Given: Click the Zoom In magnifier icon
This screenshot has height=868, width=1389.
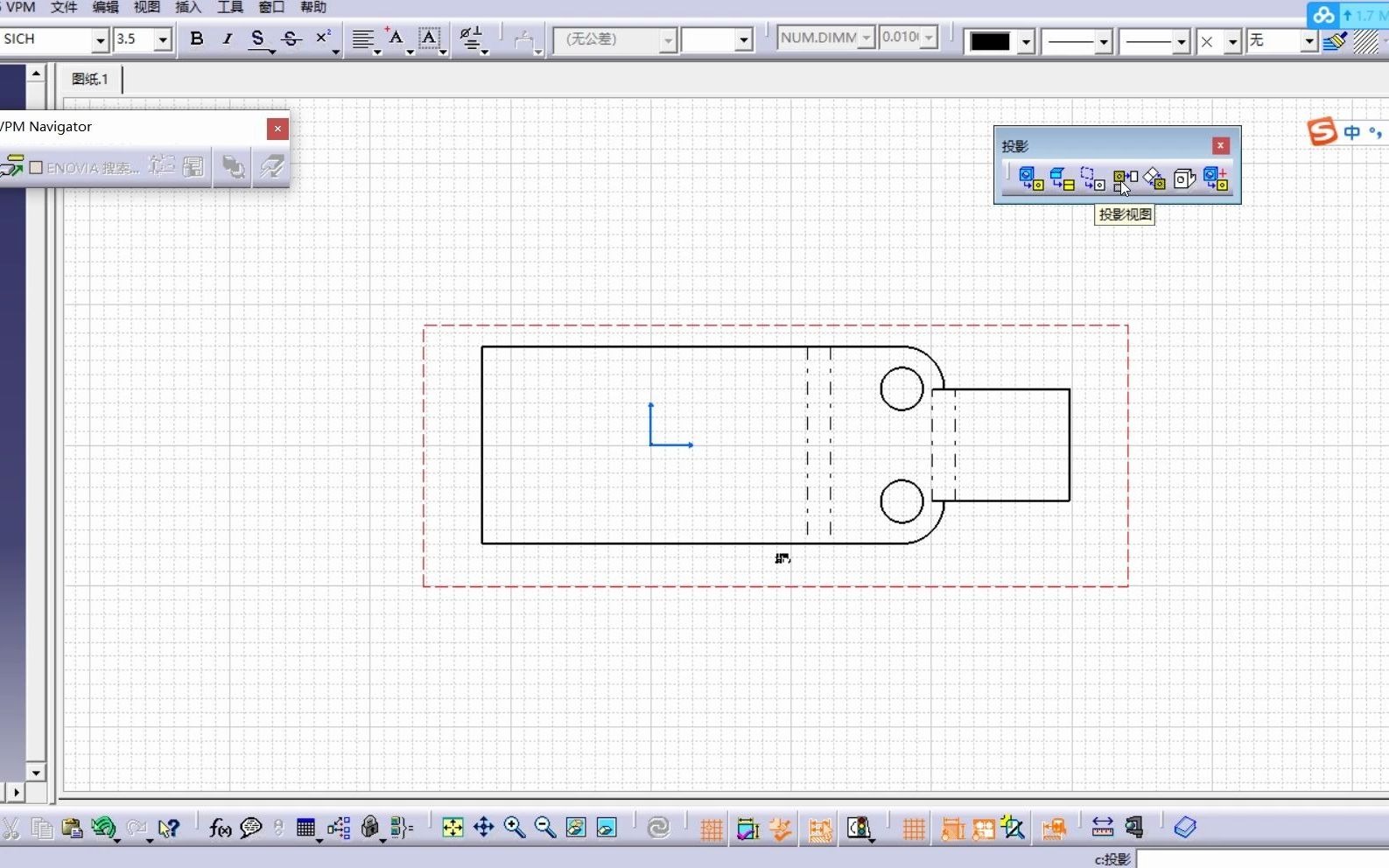Looking at the screenshot, I should coord(515,827).
